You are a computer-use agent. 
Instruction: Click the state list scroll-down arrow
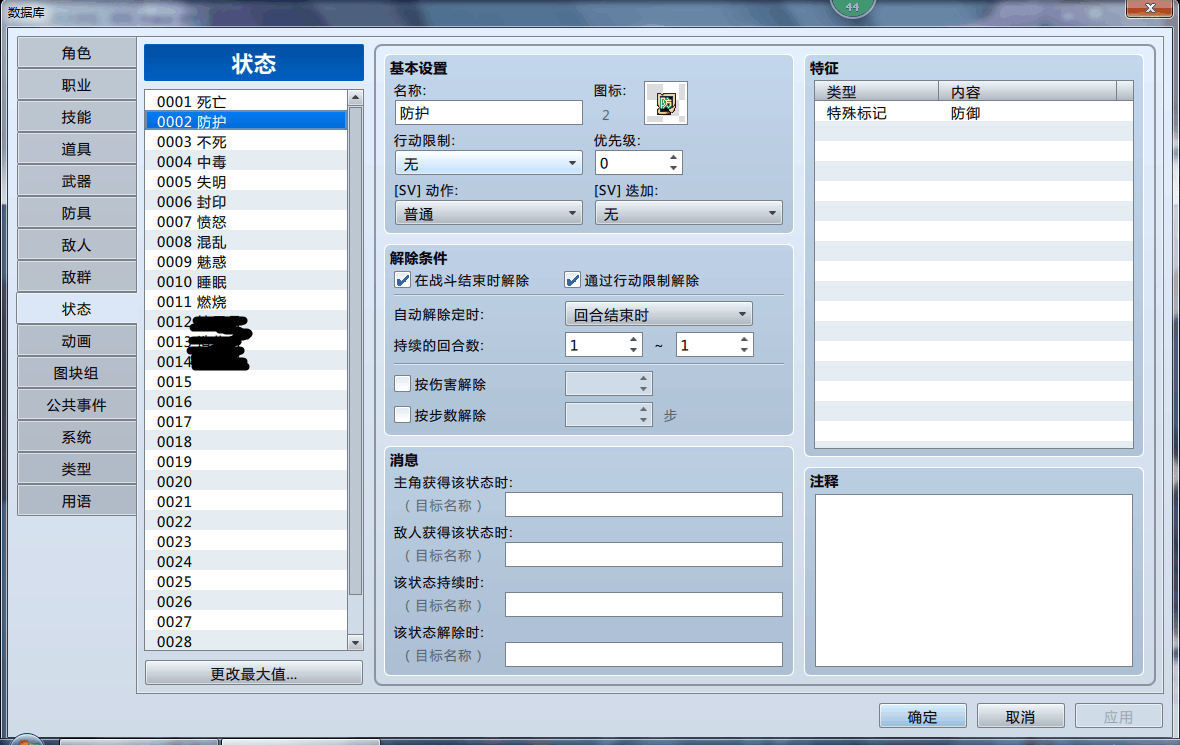356,643
